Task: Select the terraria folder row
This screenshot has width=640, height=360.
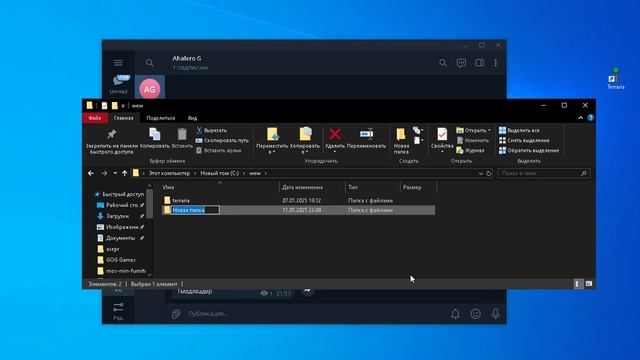Action: click(298, 200)
